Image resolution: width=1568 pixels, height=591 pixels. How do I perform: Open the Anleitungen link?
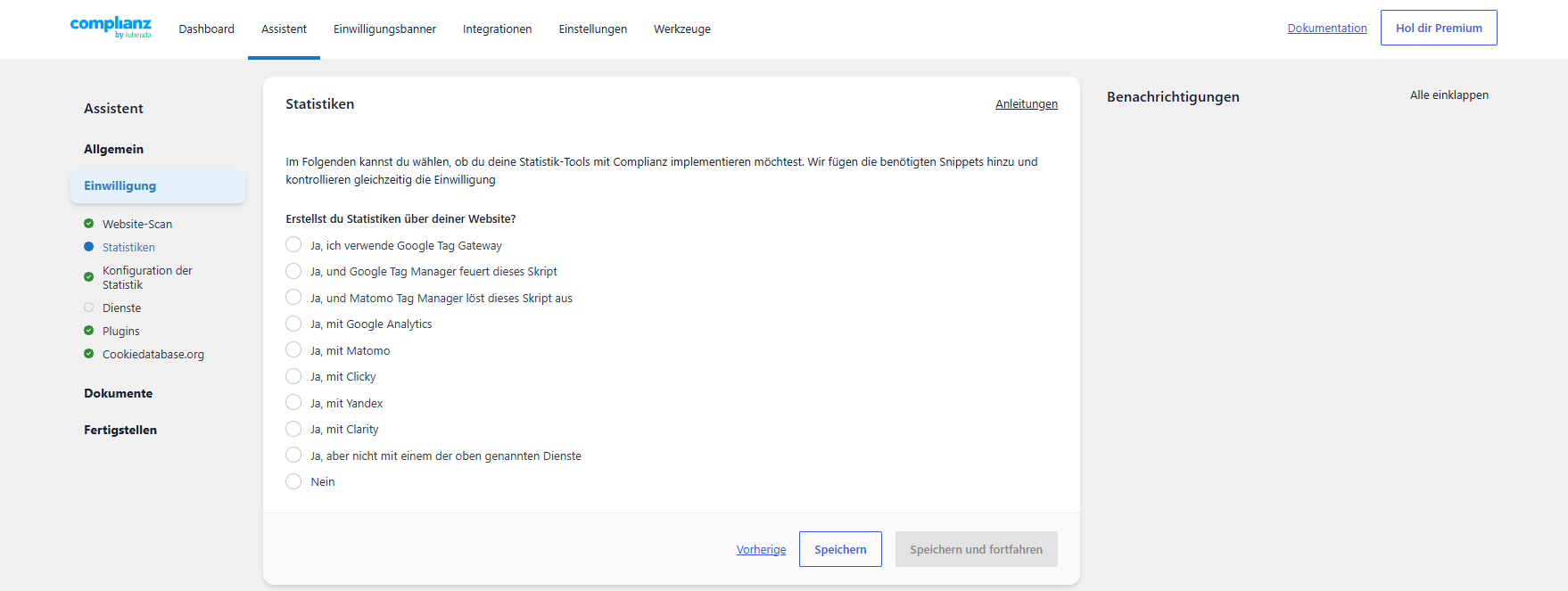1027,104
